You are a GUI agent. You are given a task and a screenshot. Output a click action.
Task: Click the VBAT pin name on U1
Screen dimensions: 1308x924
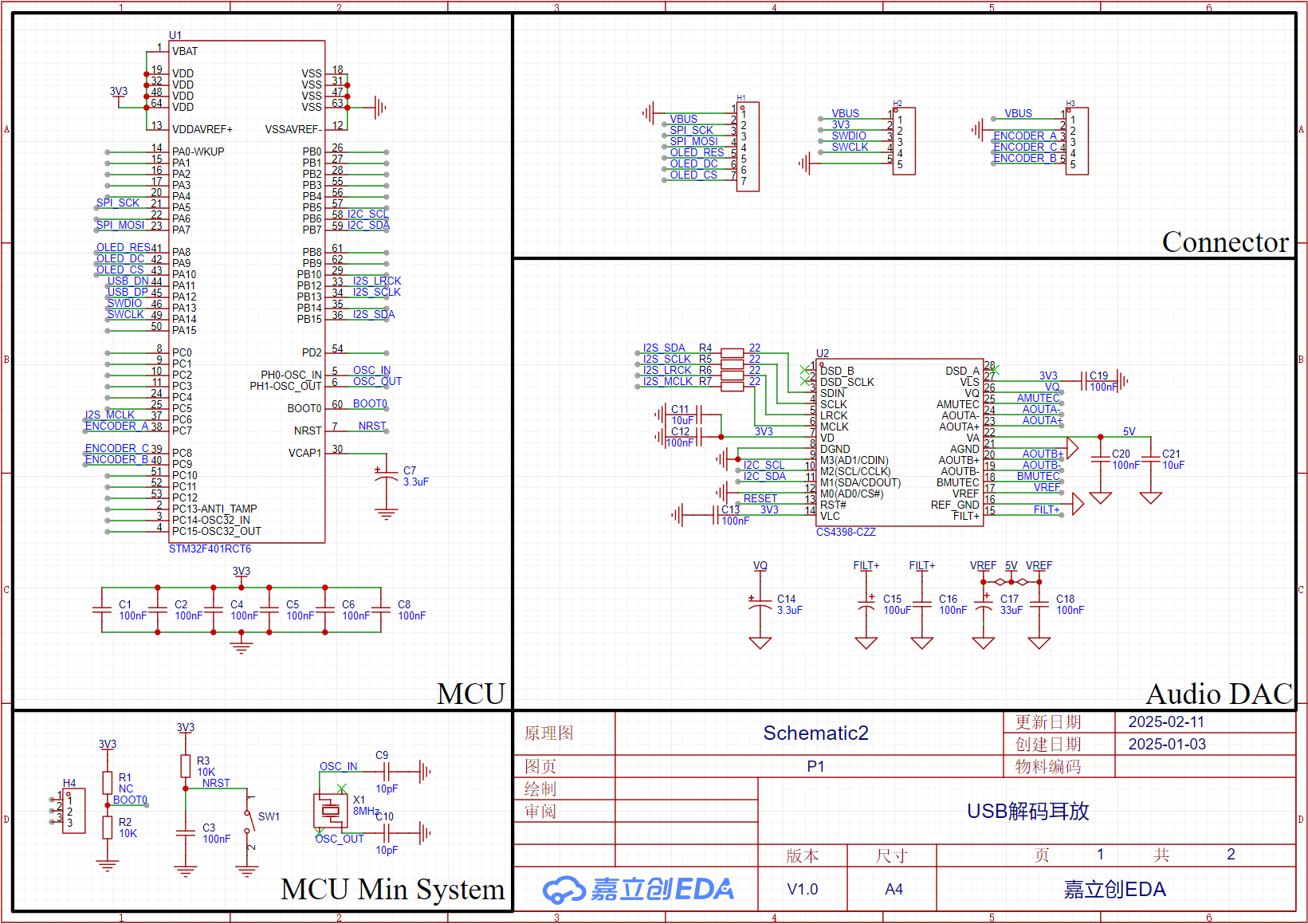tap(185, 51)
